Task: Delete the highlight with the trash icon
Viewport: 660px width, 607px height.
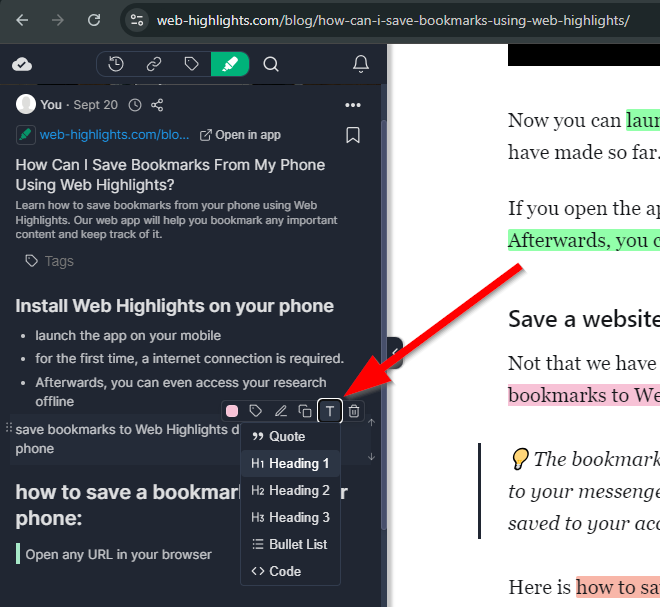Action: click(x=354, y=411)
